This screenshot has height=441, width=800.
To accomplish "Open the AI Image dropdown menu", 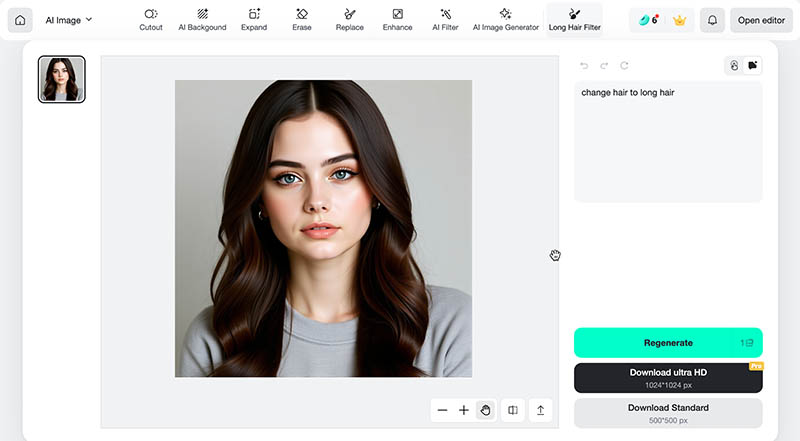I will [x=68, y=20].
